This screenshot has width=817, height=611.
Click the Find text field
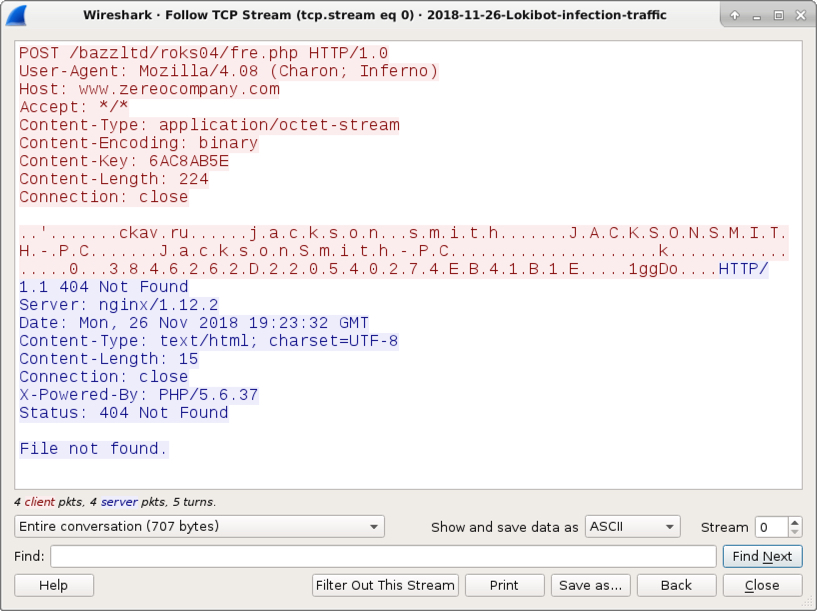383,556
